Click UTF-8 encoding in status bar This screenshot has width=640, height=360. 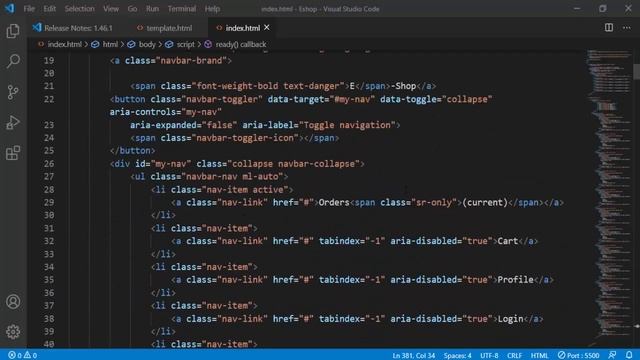(x=489, y=355)
